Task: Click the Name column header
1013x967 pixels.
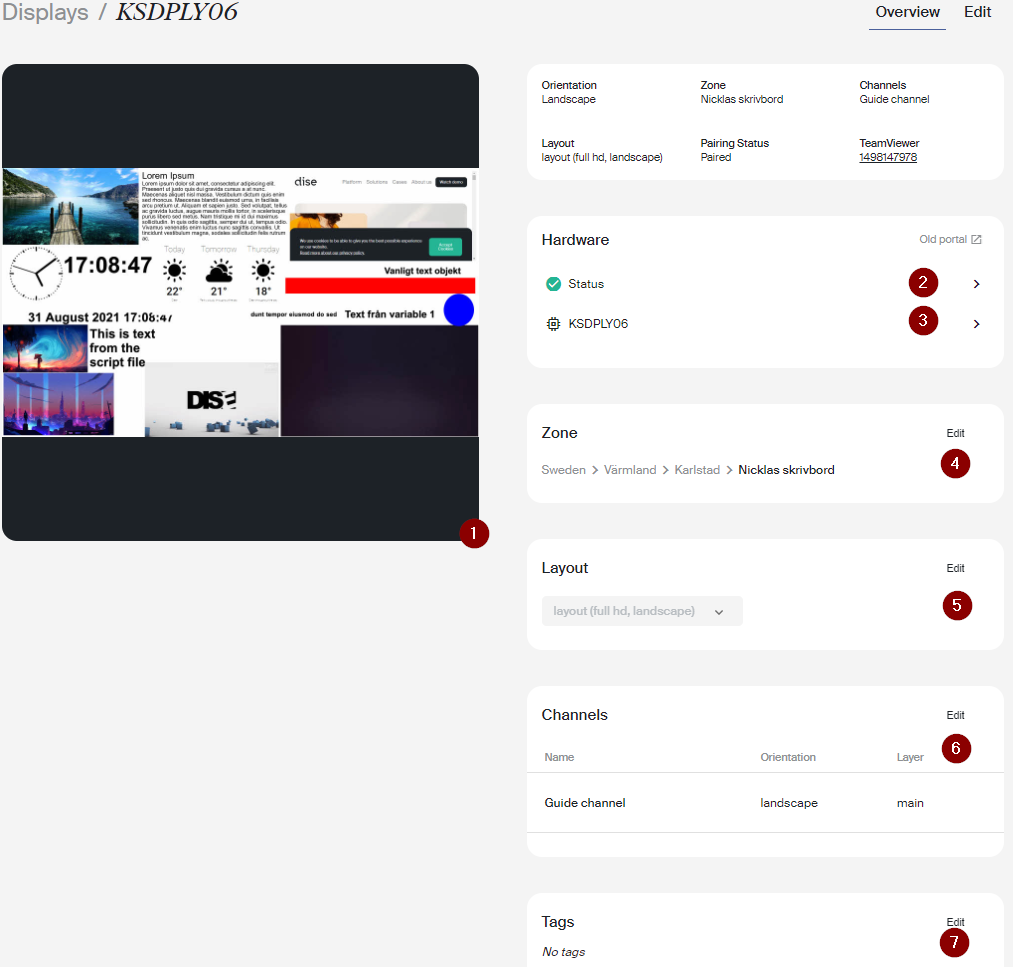Action: coord(559,757)
